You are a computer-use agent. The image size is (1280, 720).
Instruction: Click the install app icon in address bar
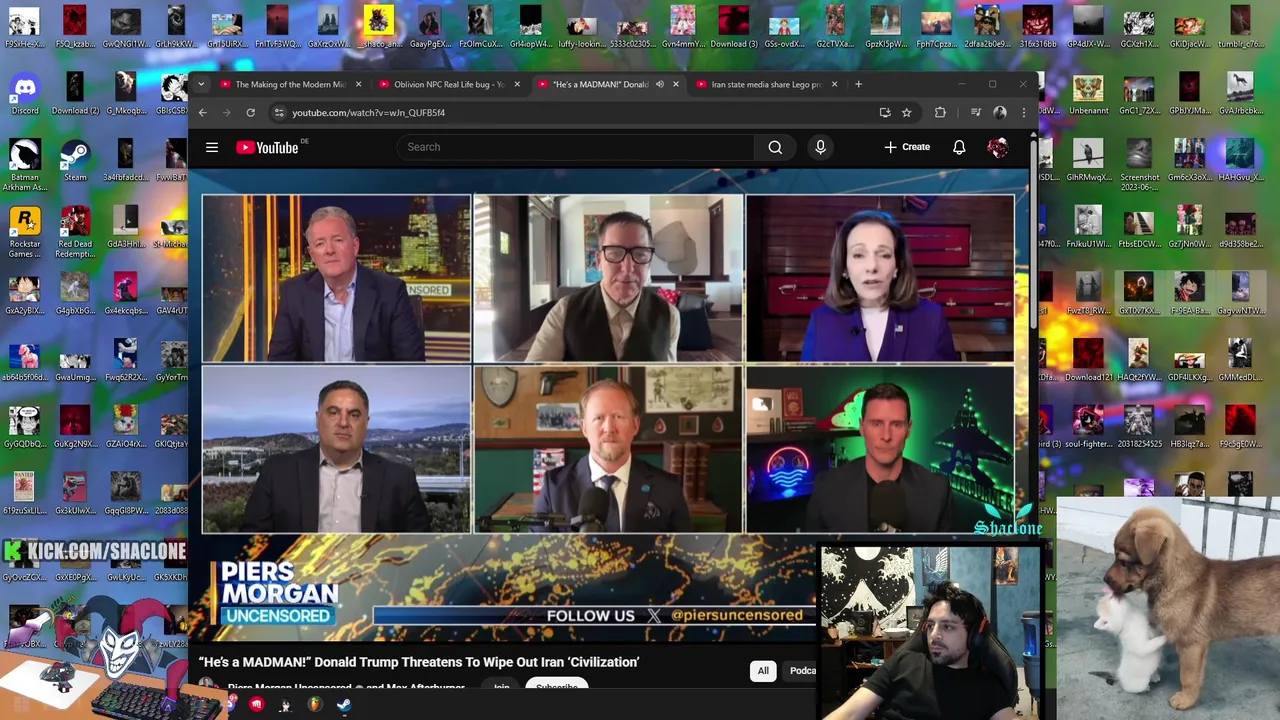[x=885, y=113]
